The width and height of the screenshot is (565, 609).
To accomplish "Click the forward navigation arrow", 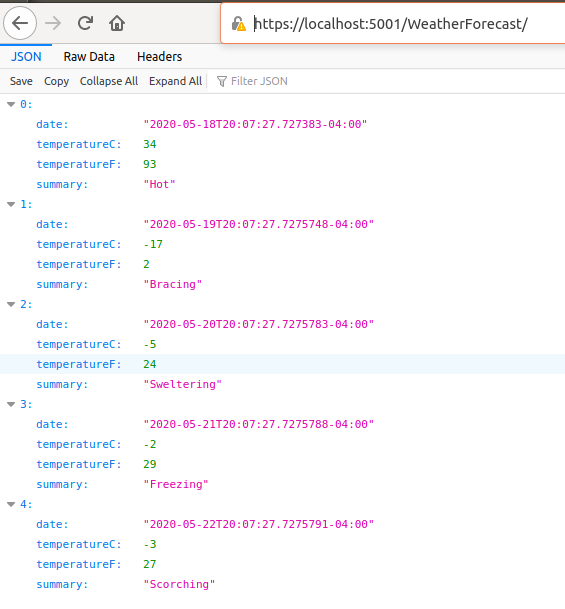I will [53, 23].
